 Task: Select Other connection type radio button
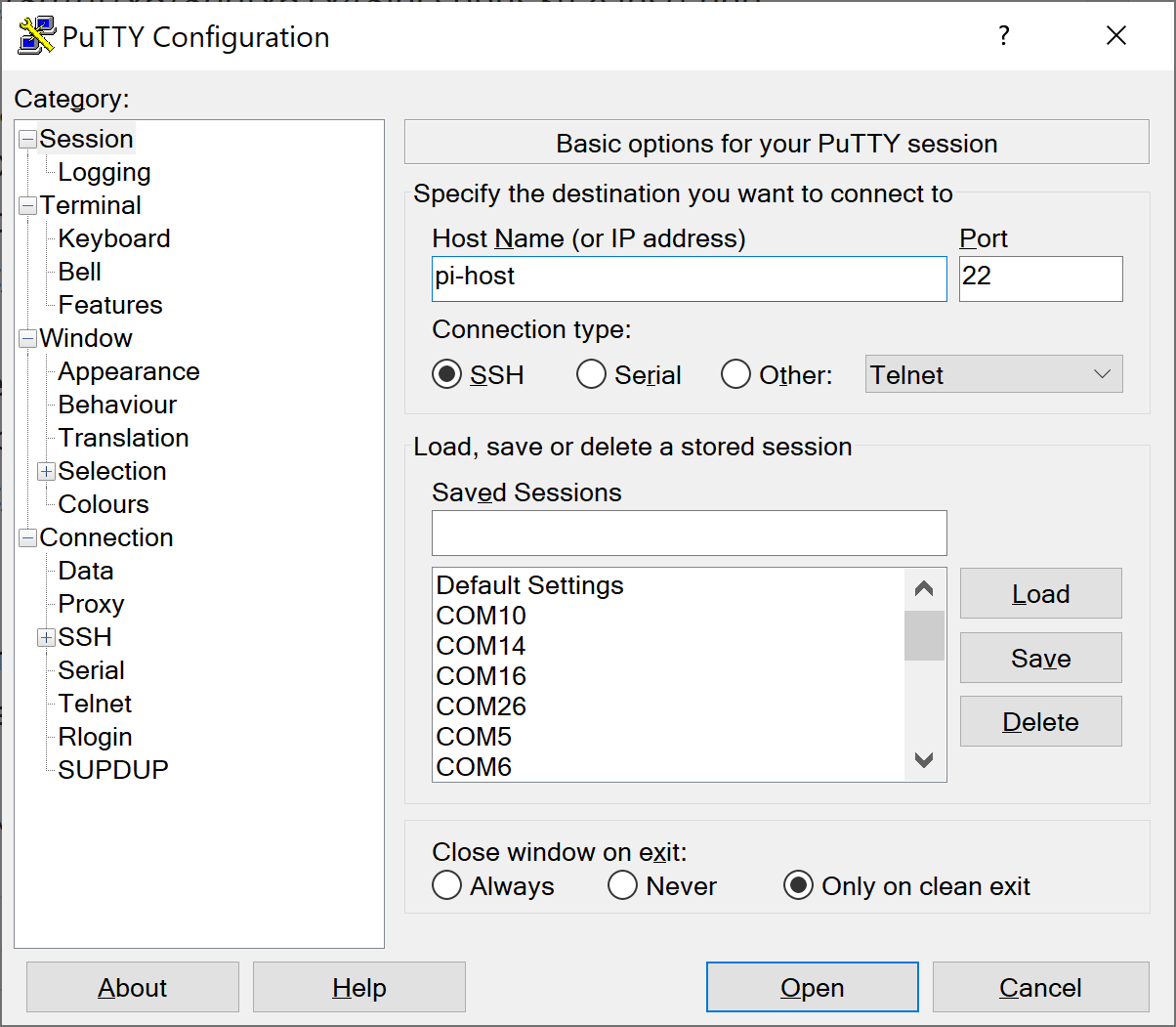(735, 375)
